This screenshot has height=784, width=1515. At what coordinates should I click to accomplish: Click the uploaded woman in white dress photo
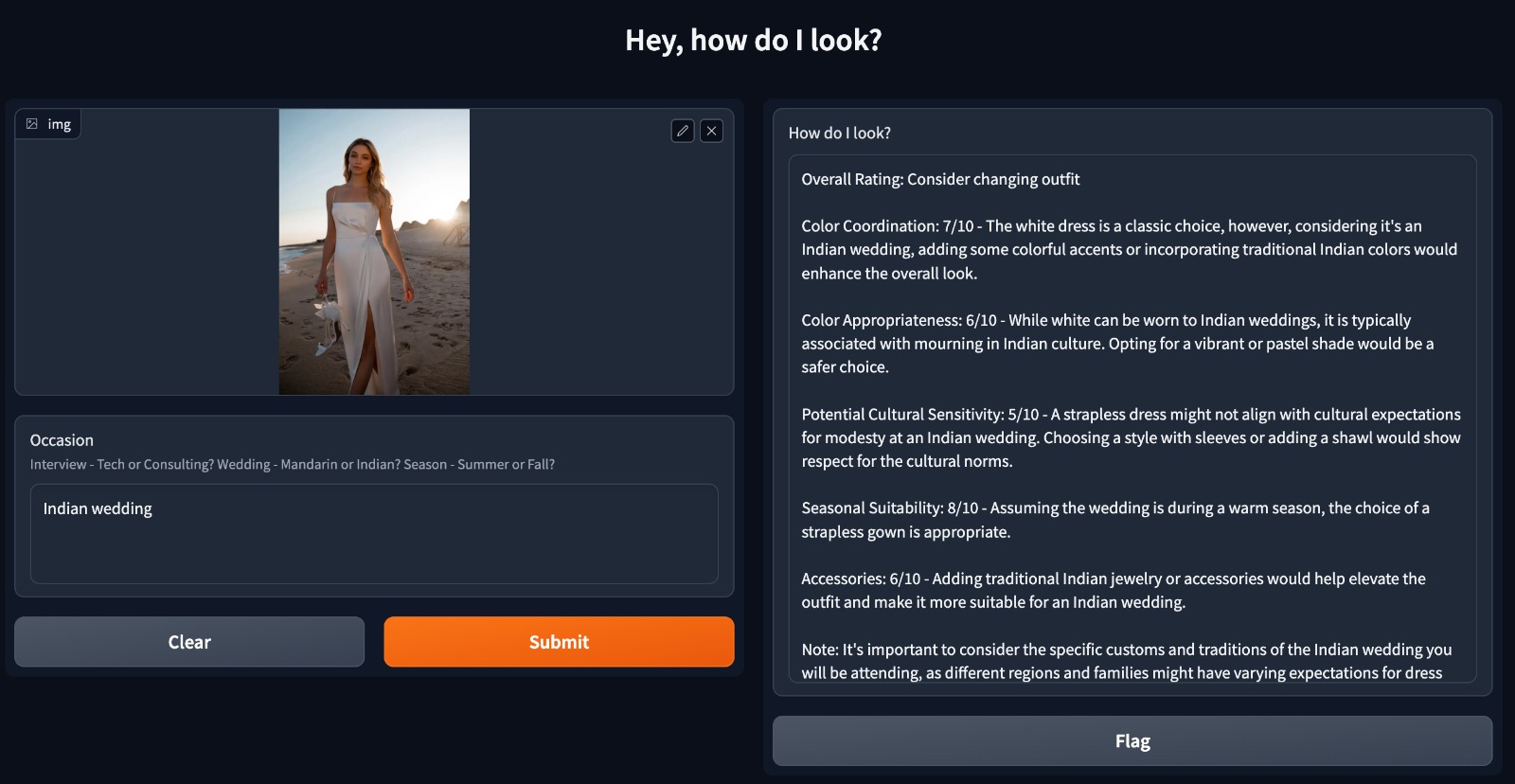(374, 252)
